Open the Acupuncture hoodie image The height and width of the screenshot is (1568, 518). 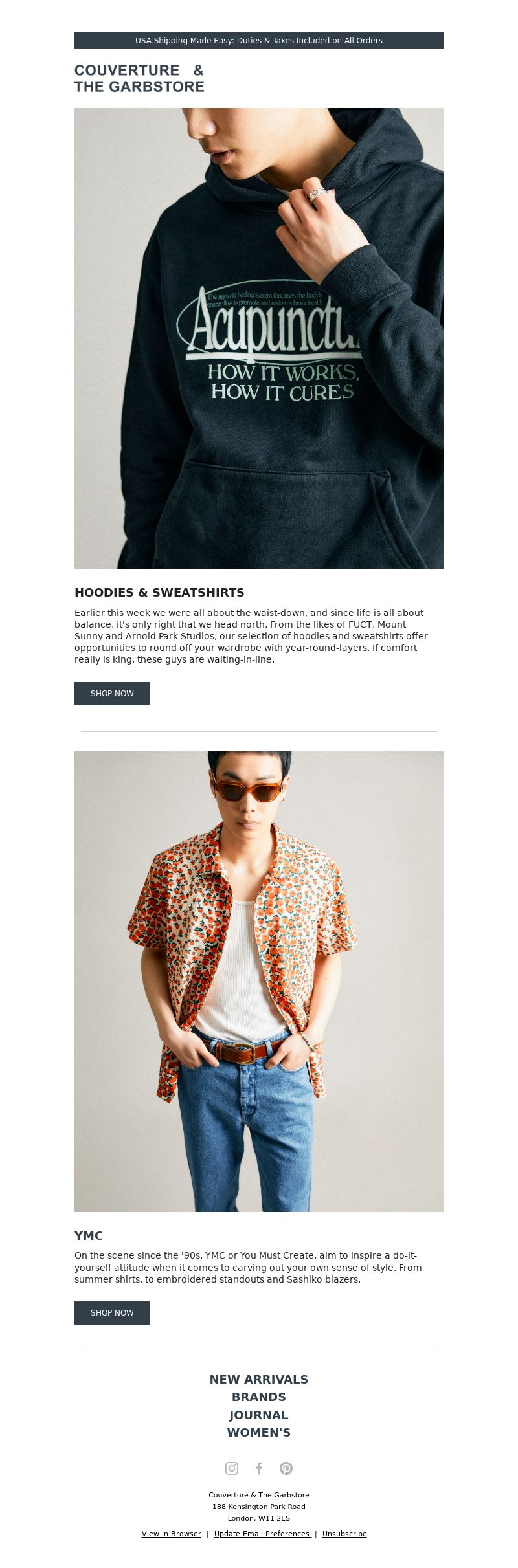coord(259,338)
